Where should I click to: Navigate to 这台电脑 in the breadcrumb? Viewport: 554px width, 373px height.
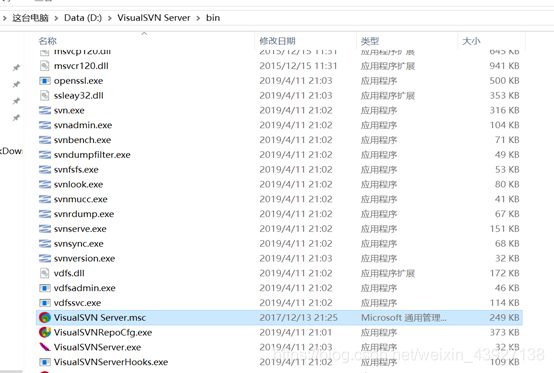click(x=30, y=18)
